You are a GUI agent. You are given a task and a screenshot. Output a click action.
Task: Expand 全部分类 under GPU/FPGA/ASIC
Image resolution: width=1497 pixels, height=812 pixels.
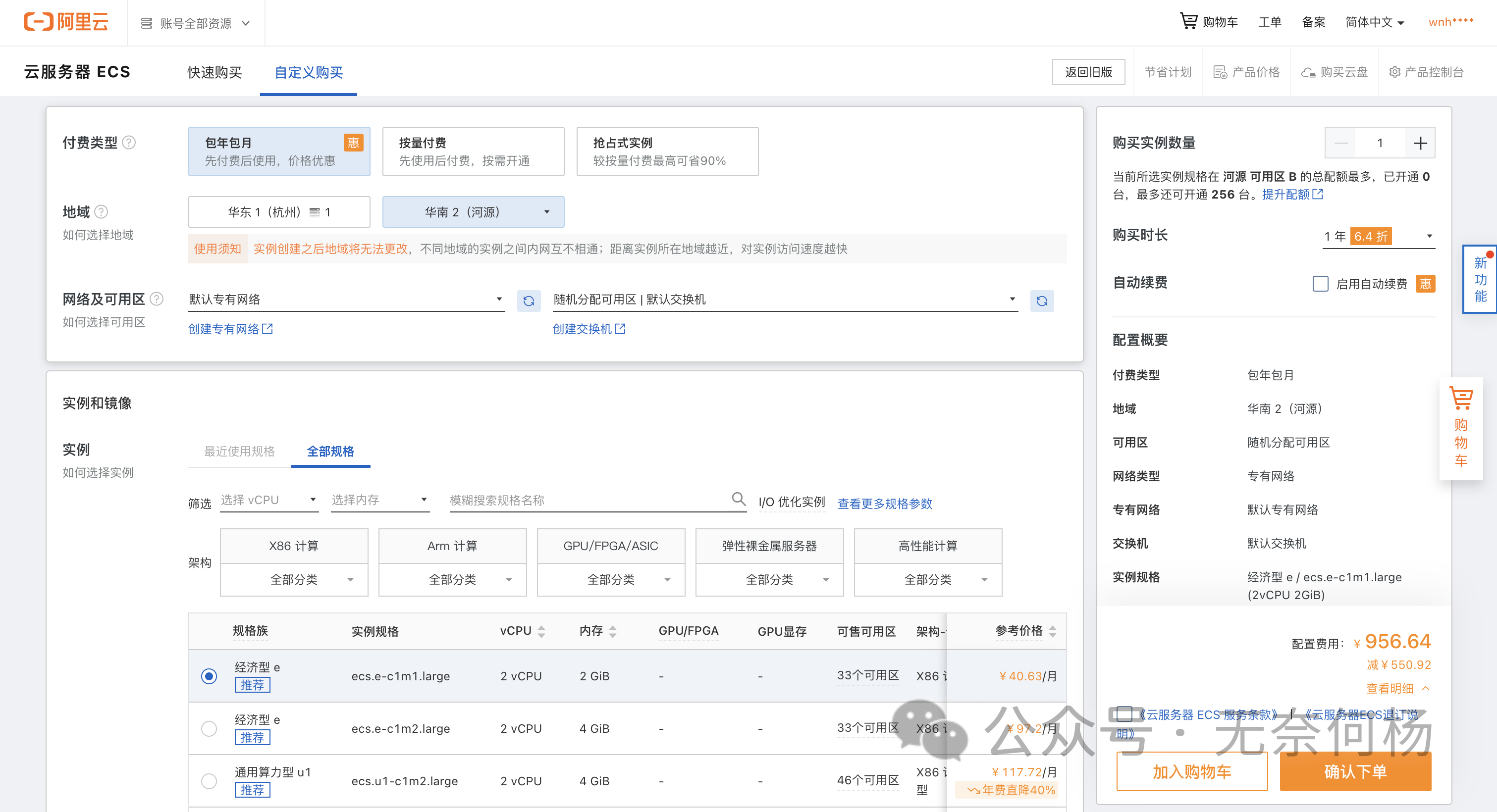[x=611, y=580]
